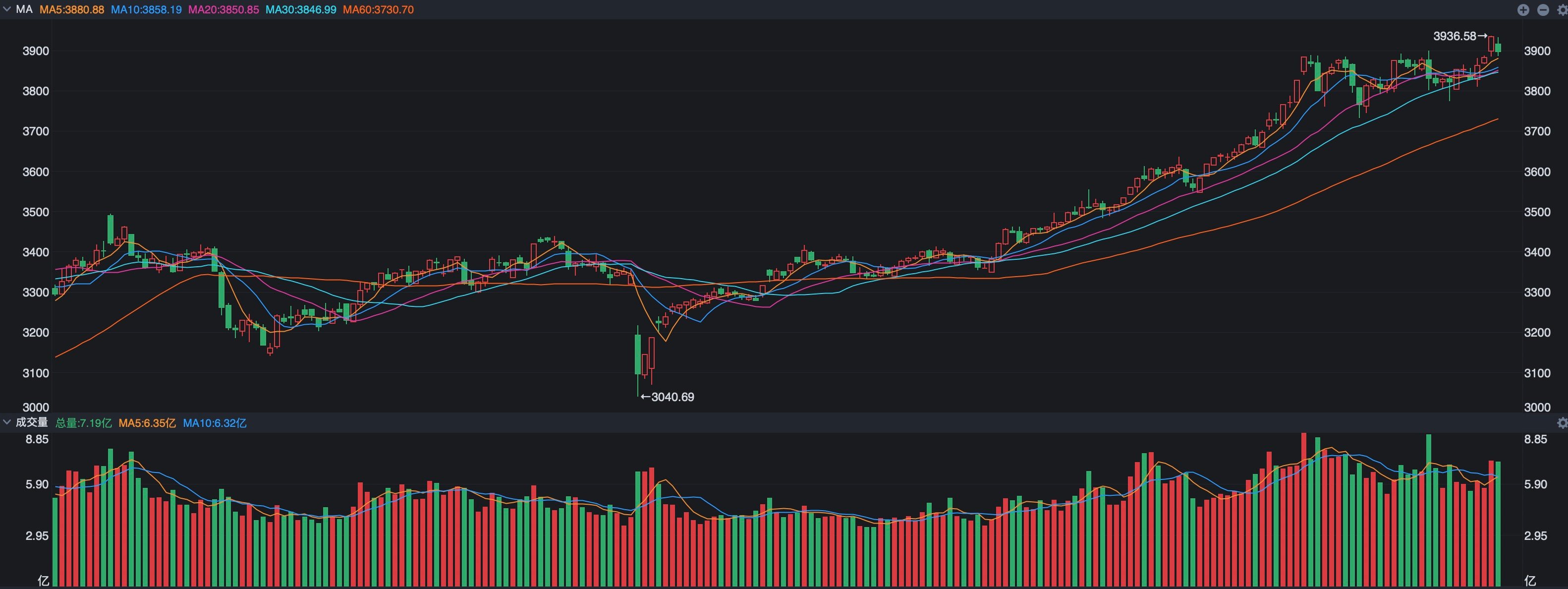This screenshot has width=1568, height=589.
Task: Click the 3900 right axis label
Action: pos(1537,51)
